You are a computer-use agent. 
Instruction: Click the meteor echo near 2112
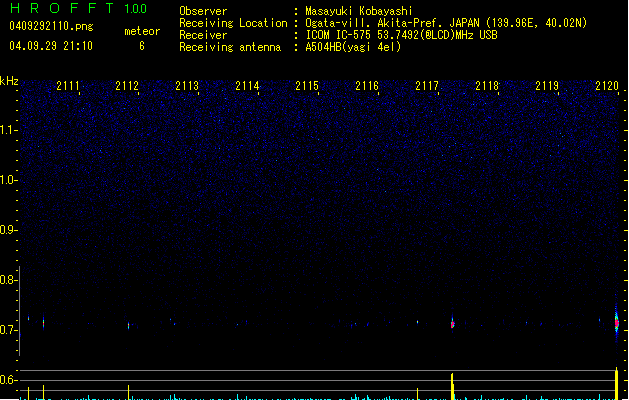pos(128,325)
